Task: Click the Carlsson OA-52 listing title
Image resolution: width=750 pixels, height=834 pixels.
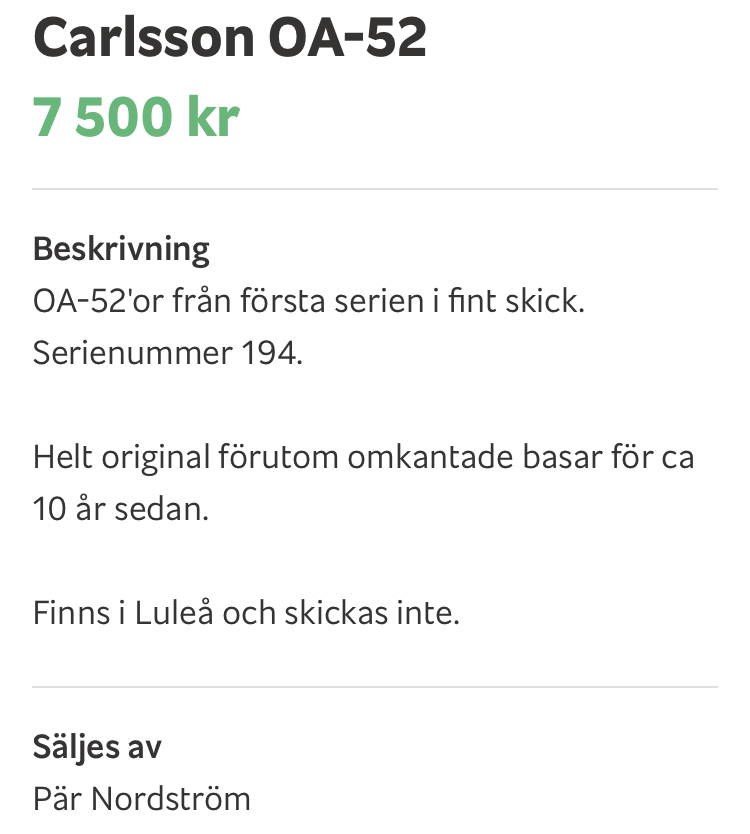Action: [x=230, y=37]
